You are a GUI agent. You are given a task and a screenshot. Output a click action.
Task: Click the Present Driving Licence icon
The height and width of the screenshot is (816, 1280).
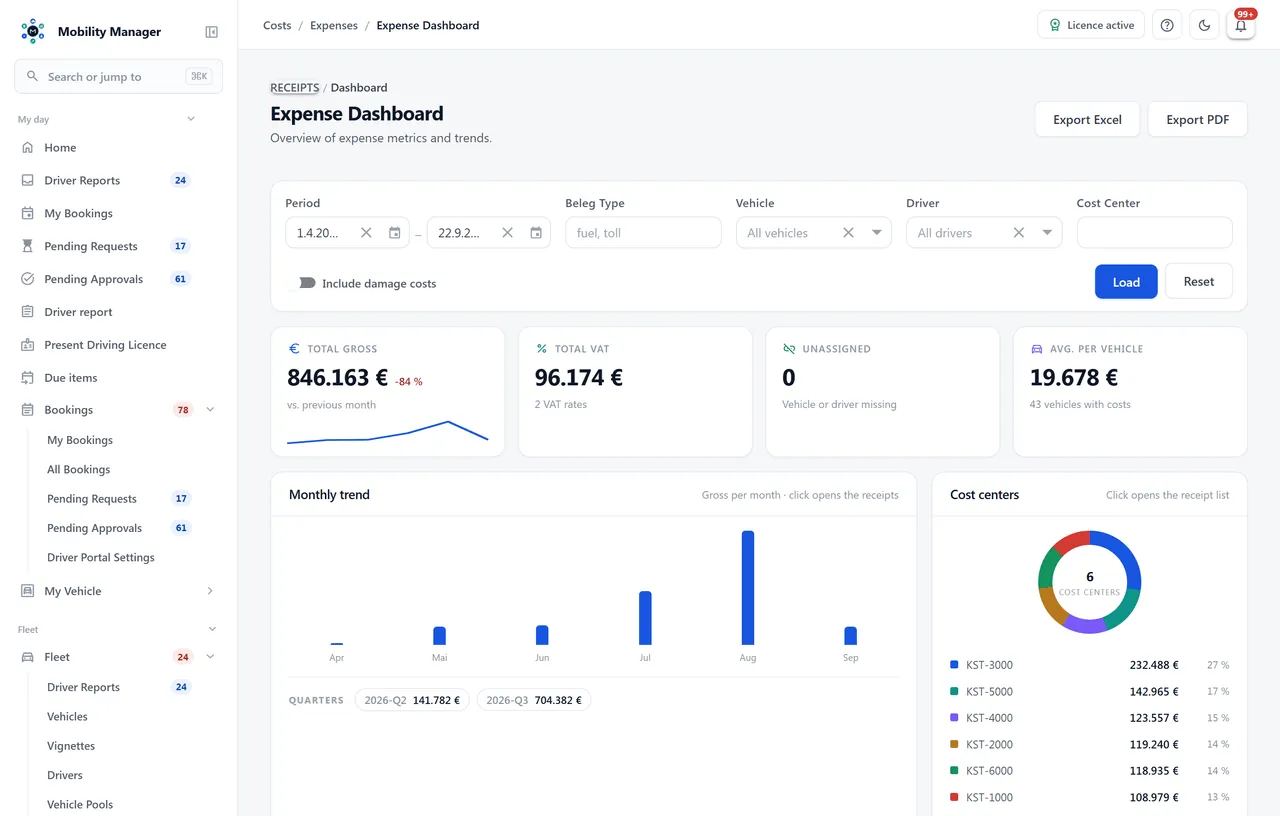27,345
